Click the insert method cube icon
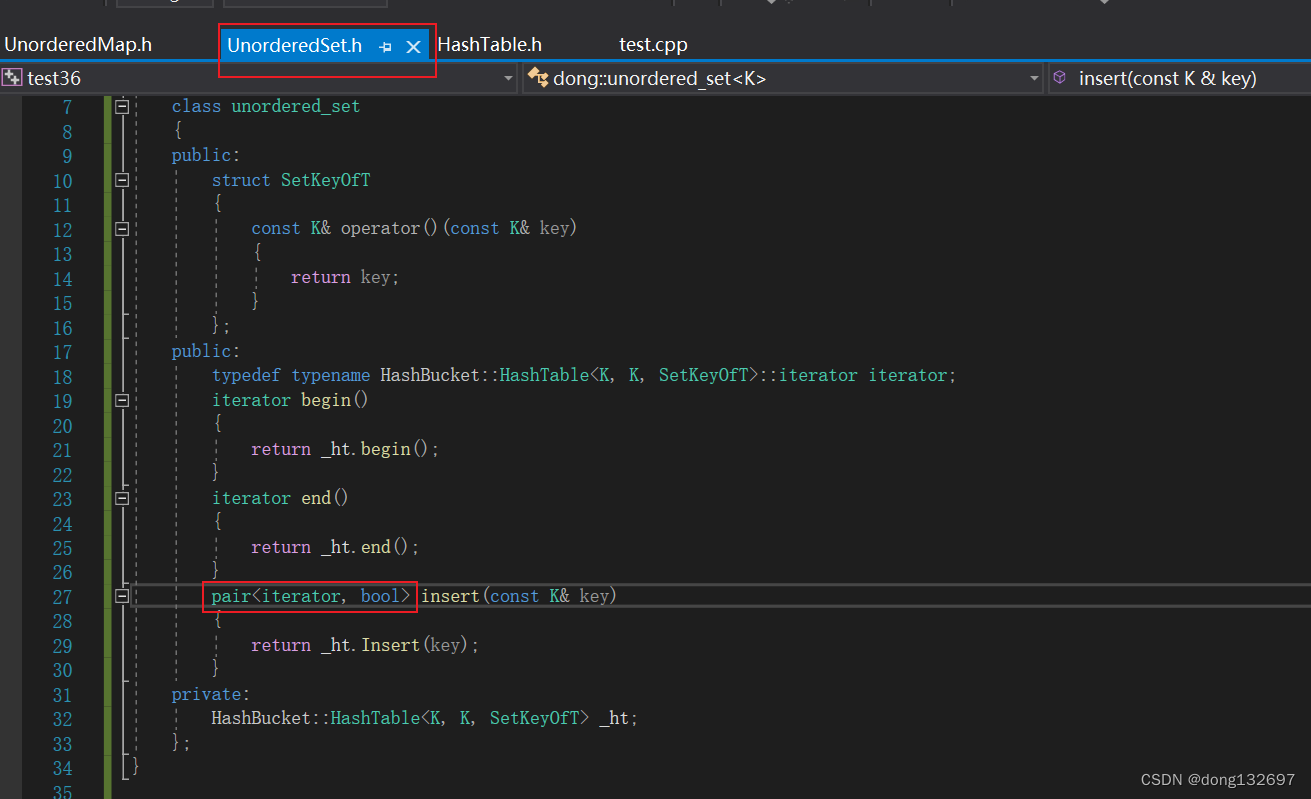Image resolution: width=1311 pixels, height=799 pixels. tap(1061, 78)
